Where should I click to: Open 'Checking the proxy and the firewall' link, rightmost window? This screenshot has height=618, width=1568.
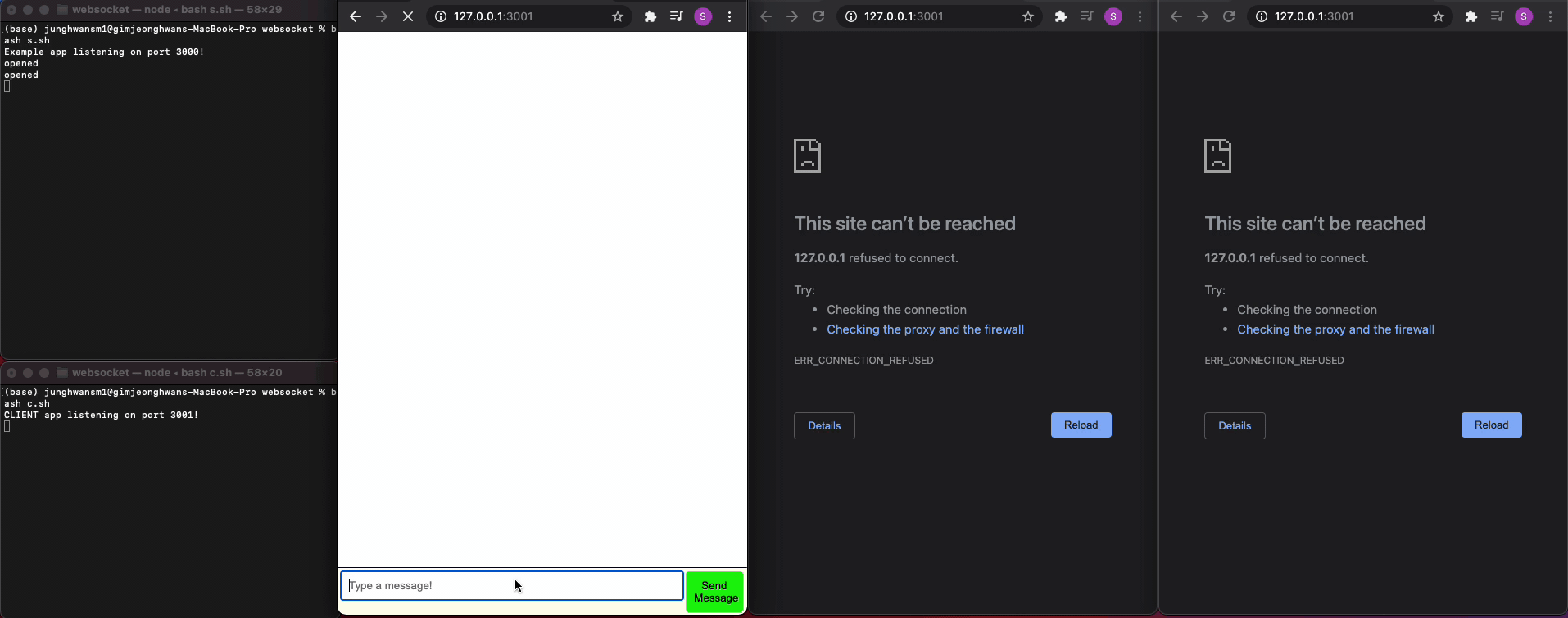tap(1336, 329)
